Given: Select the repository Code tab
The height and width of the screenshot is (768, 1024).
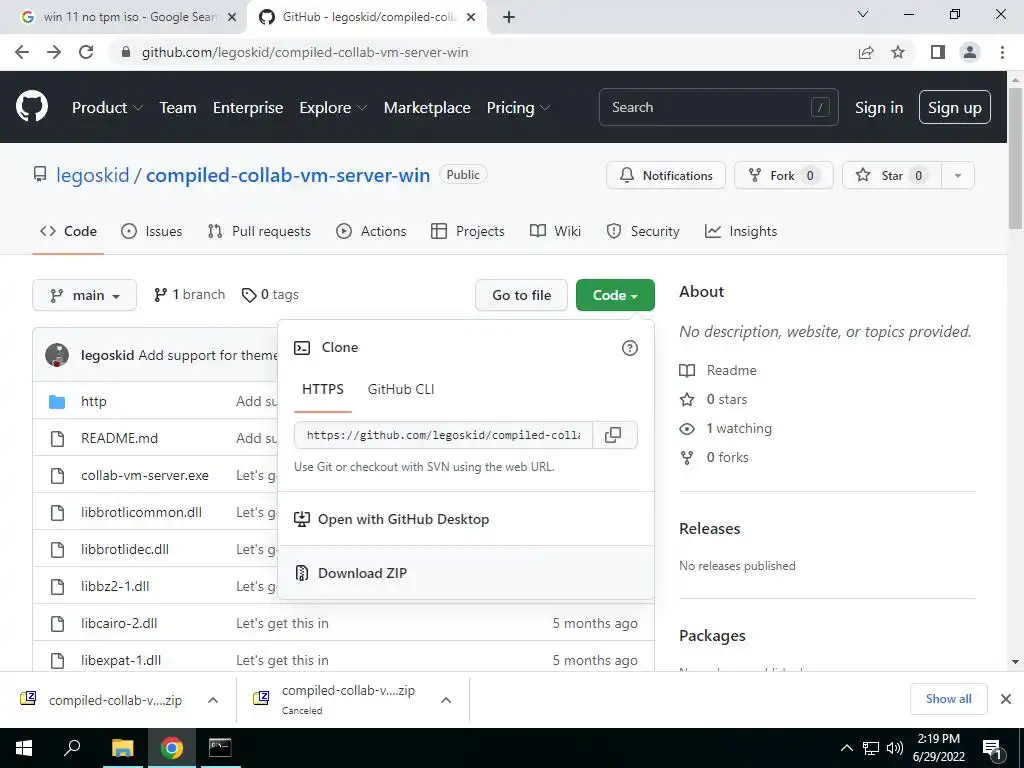Looking at the screenshot, I should (68, 231).
